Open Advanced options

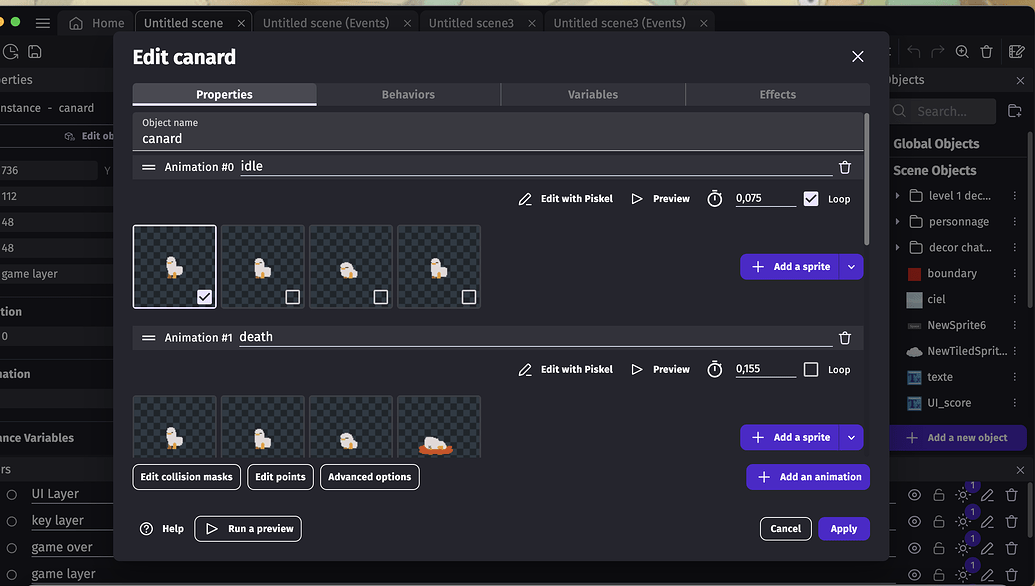tap(369, 476)
